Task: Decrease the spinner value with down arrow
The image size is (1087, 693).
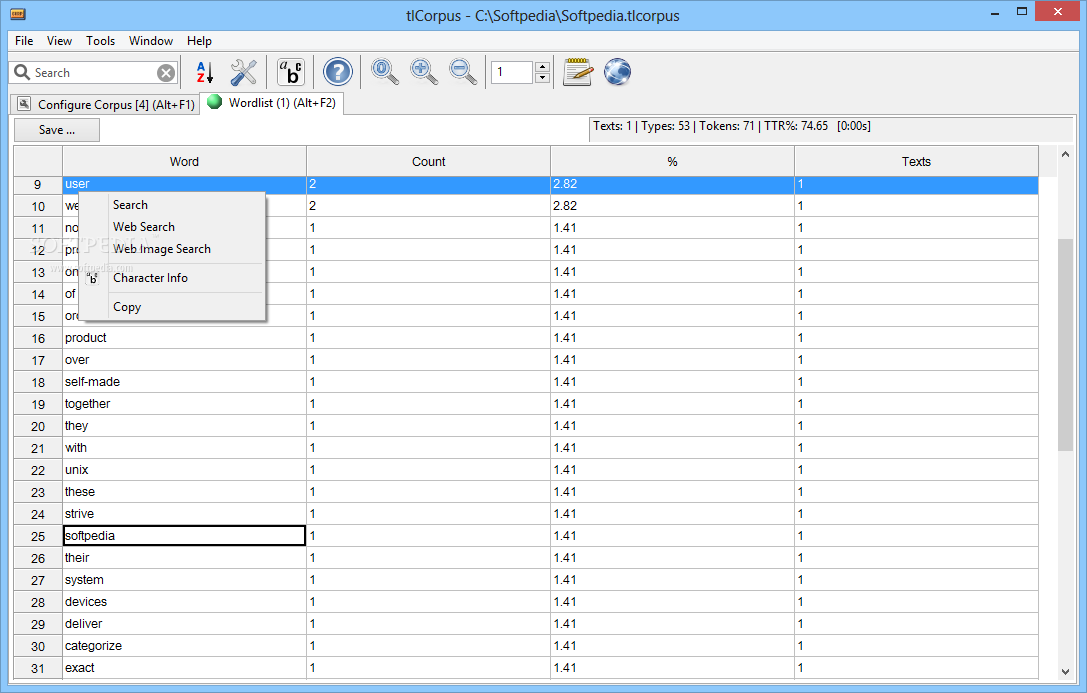Action: [x=543, y=78]
